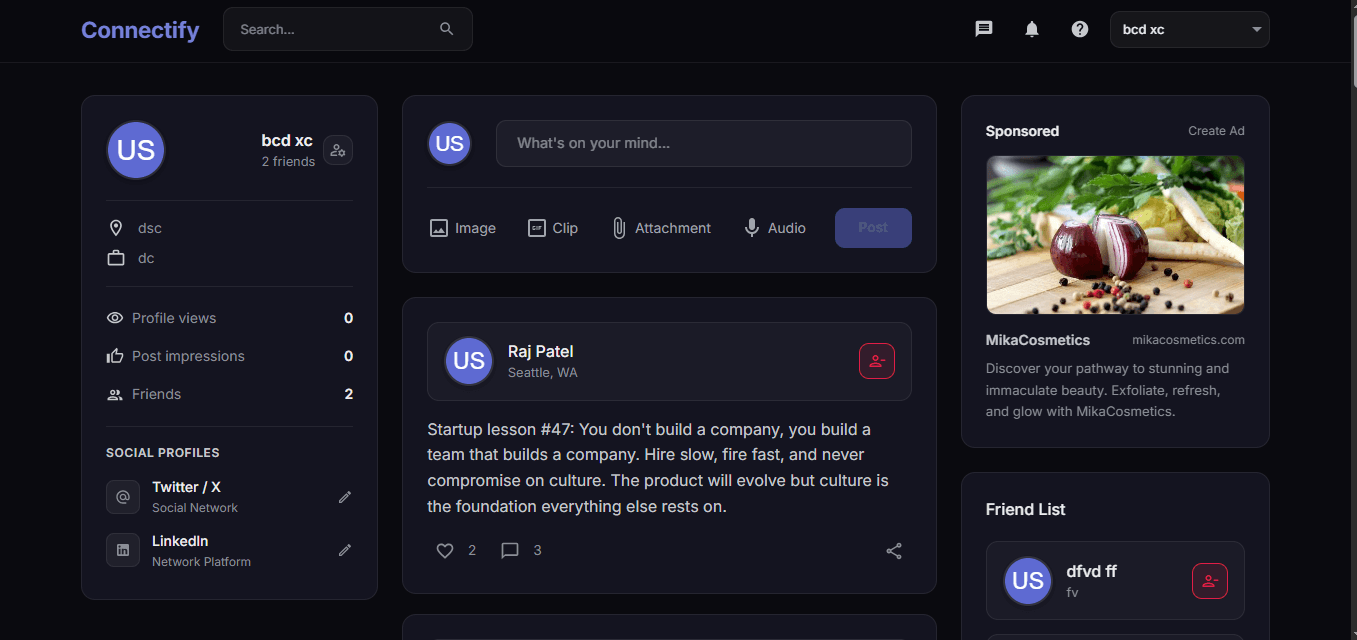This screenshot has height=640, width=1357.
Task: Click the Startup lesson #47 post text
Action: [x=658, y=468]
